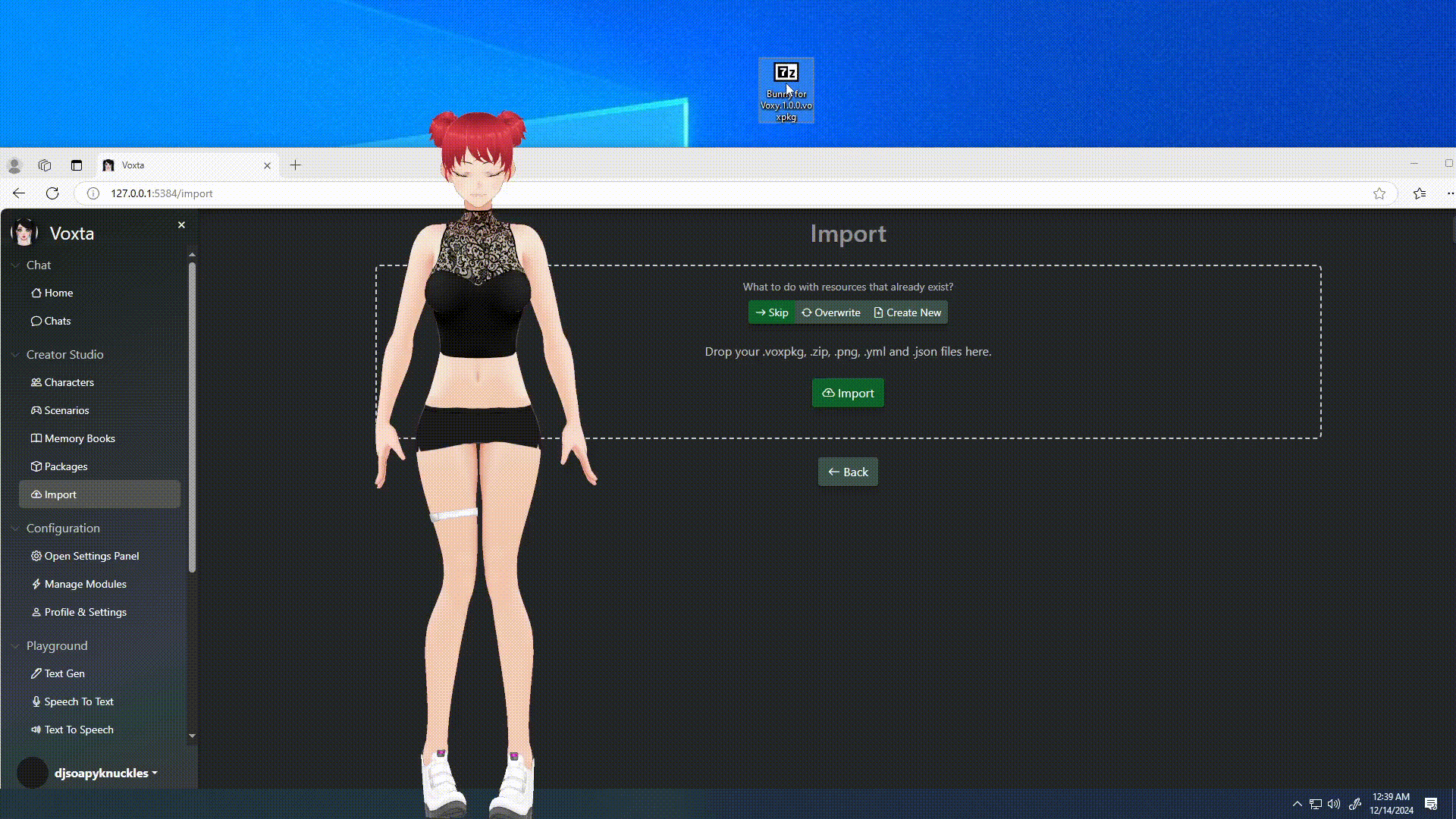Click the drop zone text area
The width and height of the screenshot is (1456, 819).
[848, 352]
